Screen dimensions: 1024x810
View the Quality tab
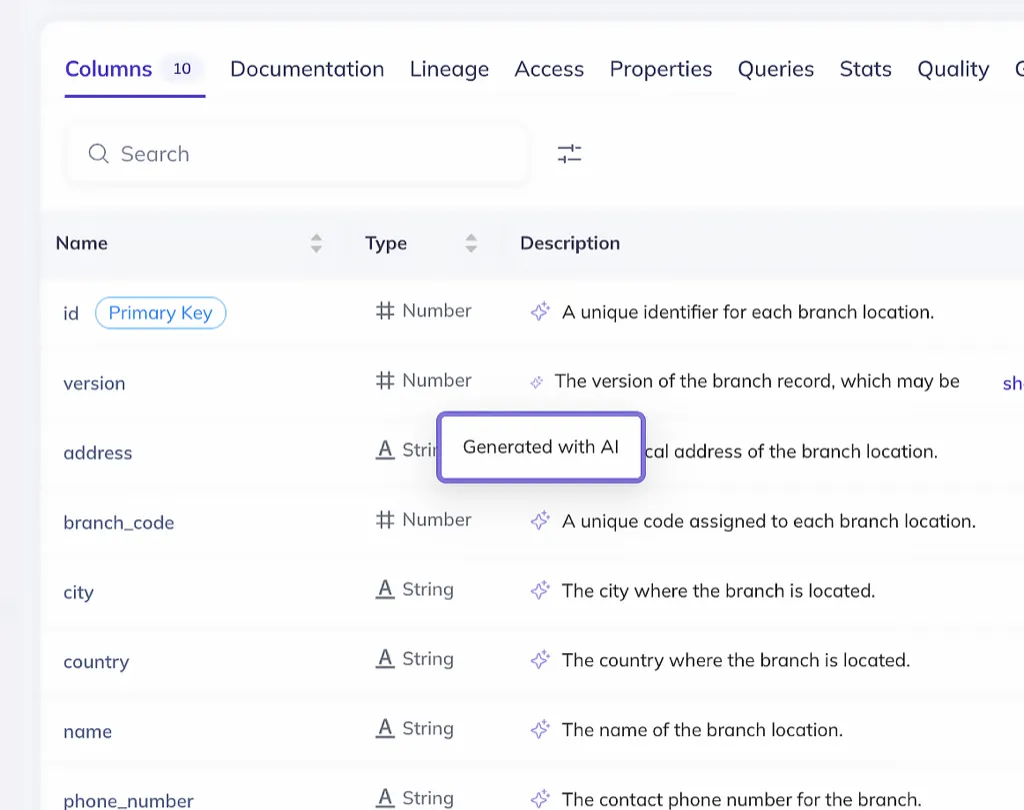[x=953, y=69]
